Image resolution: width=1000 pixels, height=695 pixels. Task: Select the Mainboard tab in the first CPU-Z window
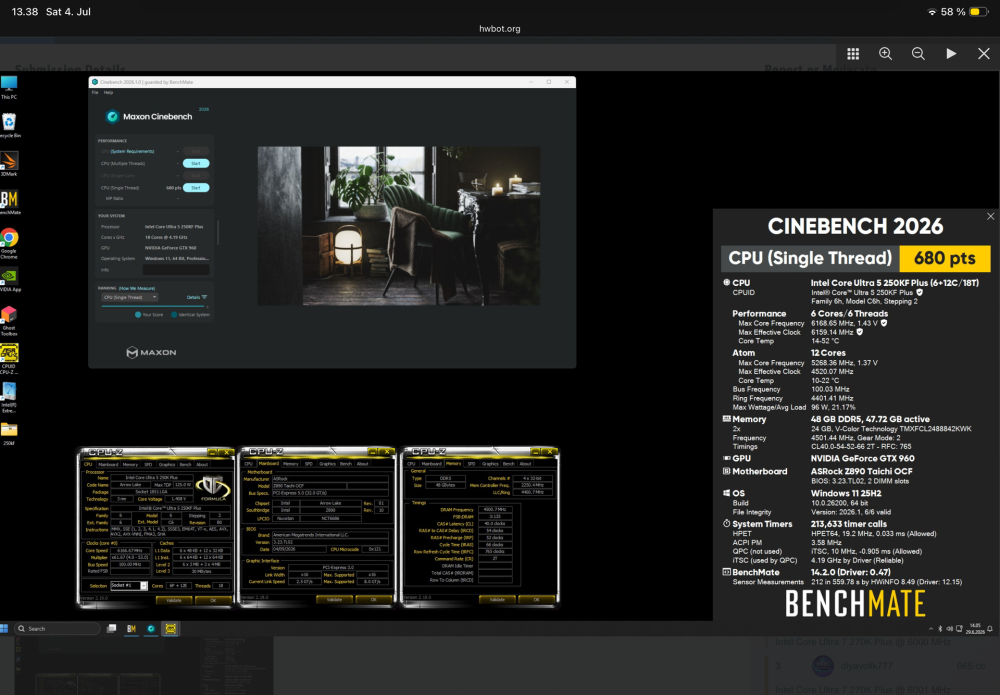tap(108, 464)
